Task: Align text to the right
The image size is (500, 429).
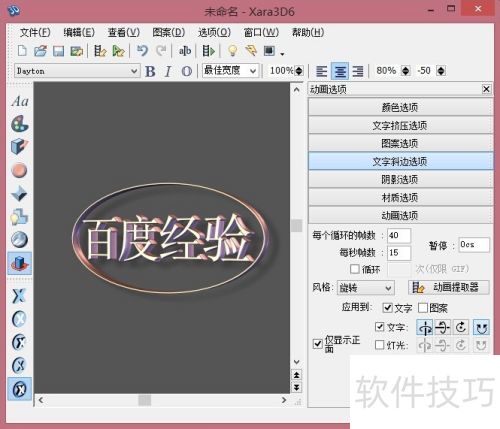Action: pos(358,71)
